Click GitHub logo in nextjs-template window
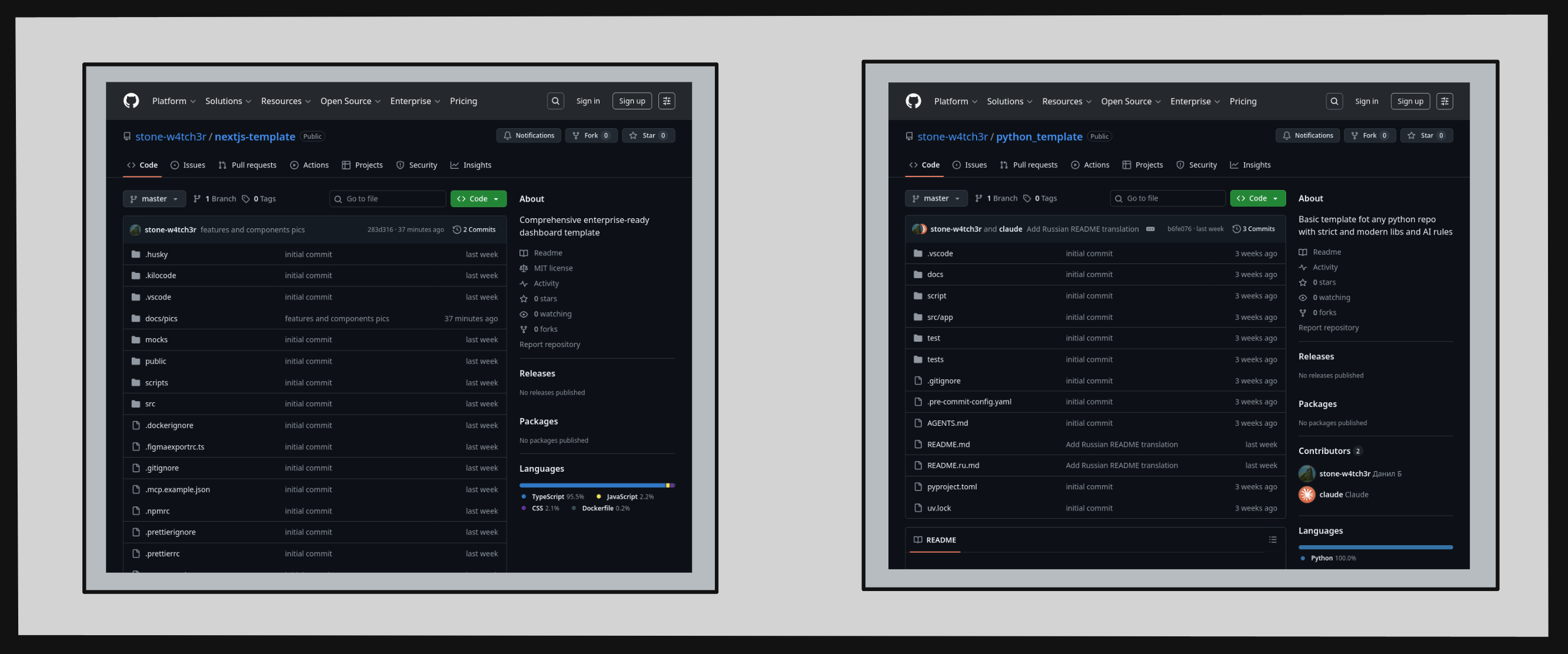This screenshot has width=1568, height=654. pyautogui.click(x=131, y=101)
